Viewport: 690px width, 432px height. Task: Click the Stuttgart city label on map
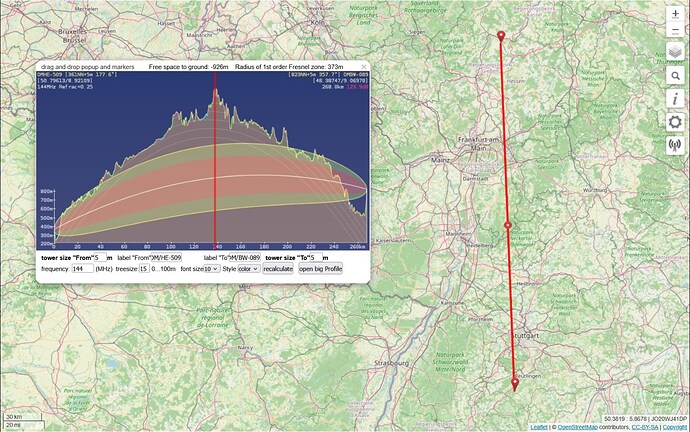pyautogui.click(x=525, y=335)
